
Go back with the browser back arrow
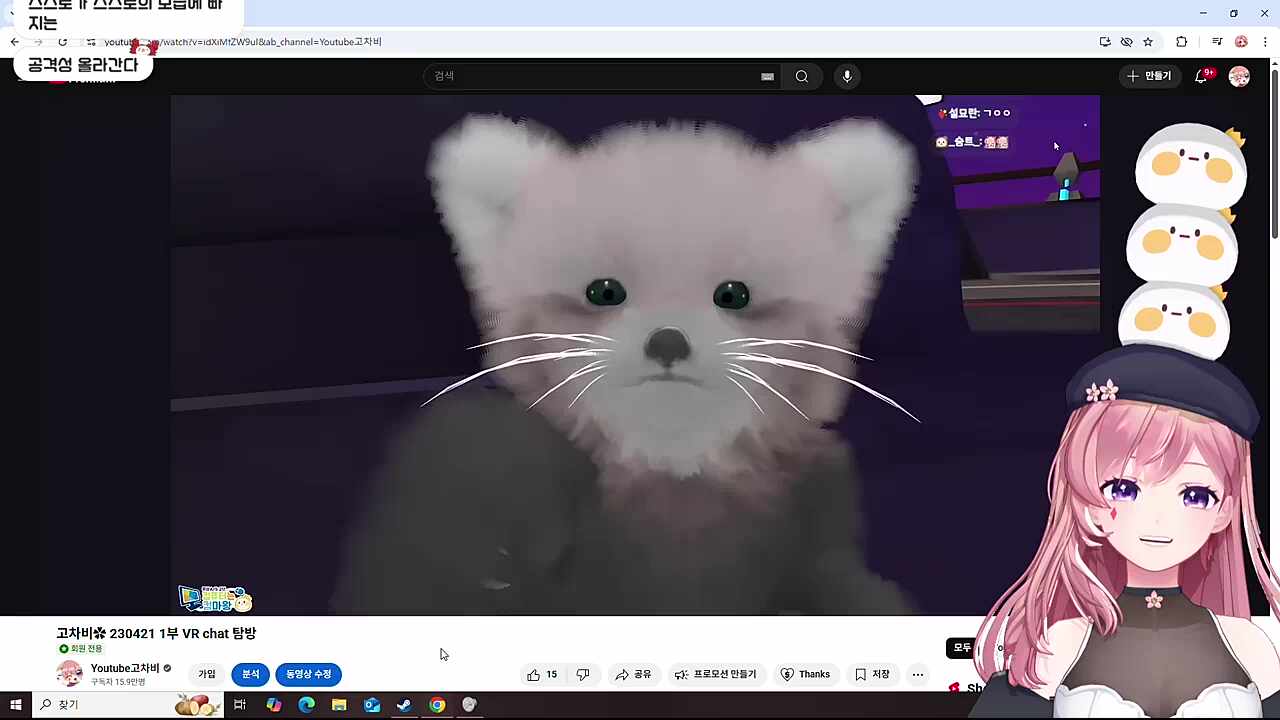pos(14,42)
